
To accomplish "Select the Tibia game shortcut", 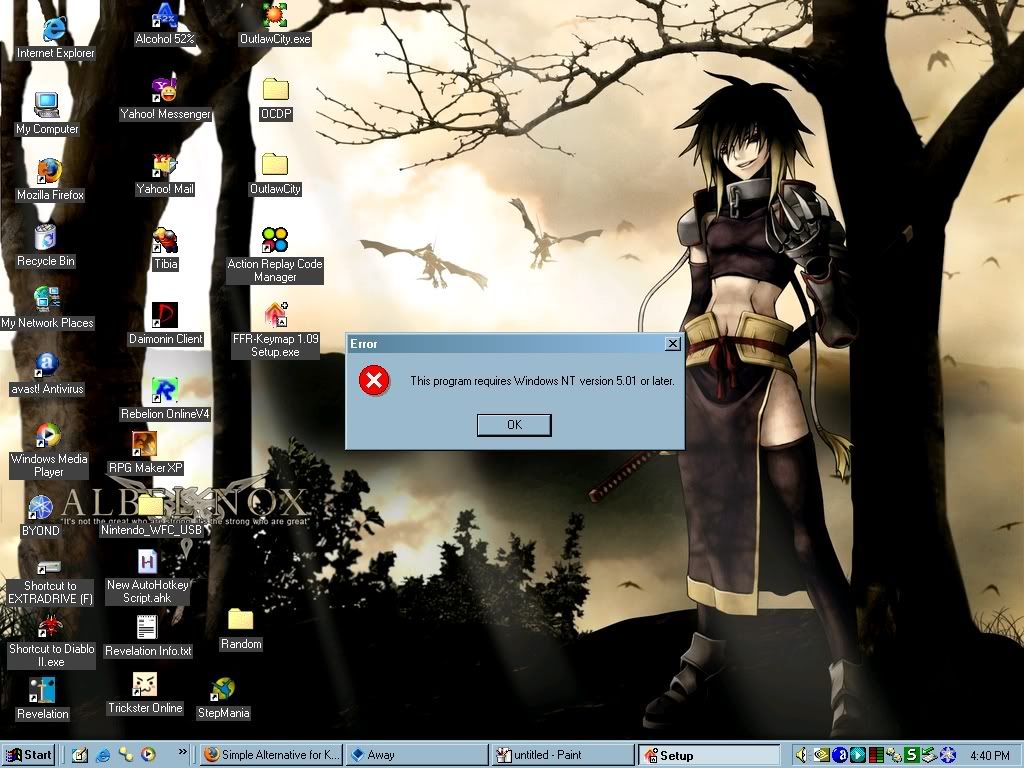I will (165, 241).
